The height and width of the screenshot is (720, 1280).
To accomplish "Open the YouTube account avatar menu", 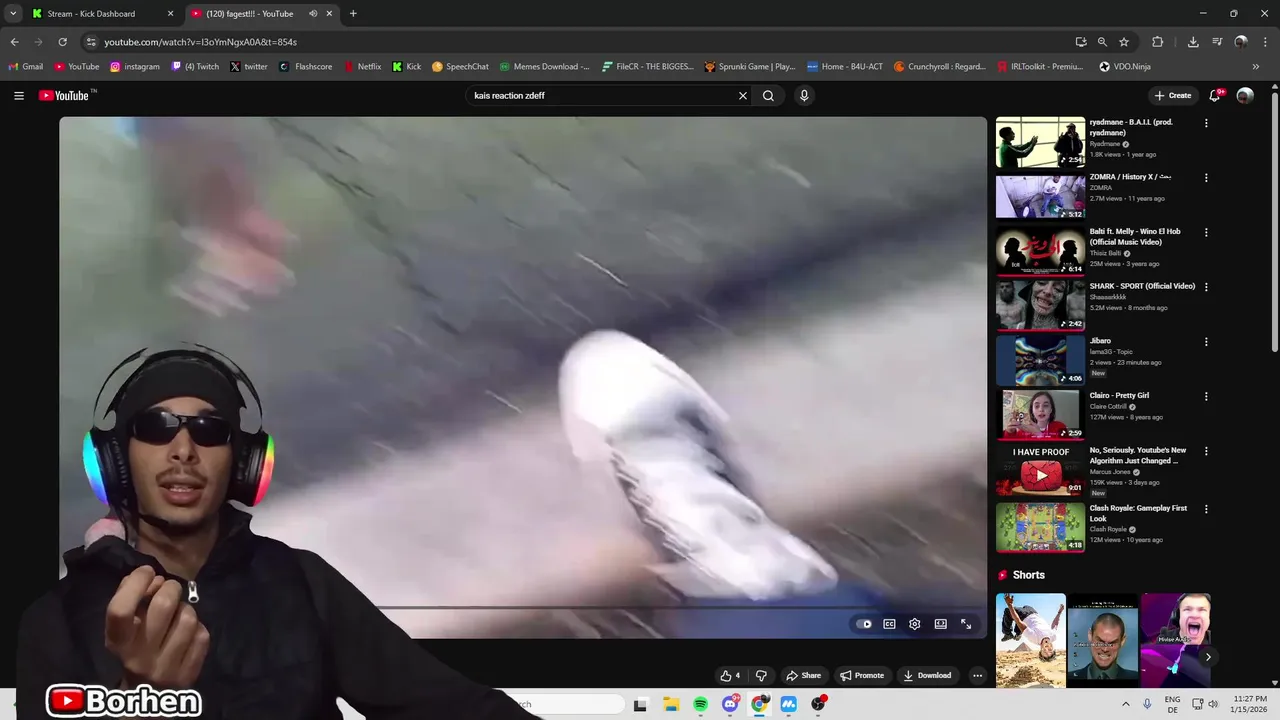I will (x=1245, y=96).
